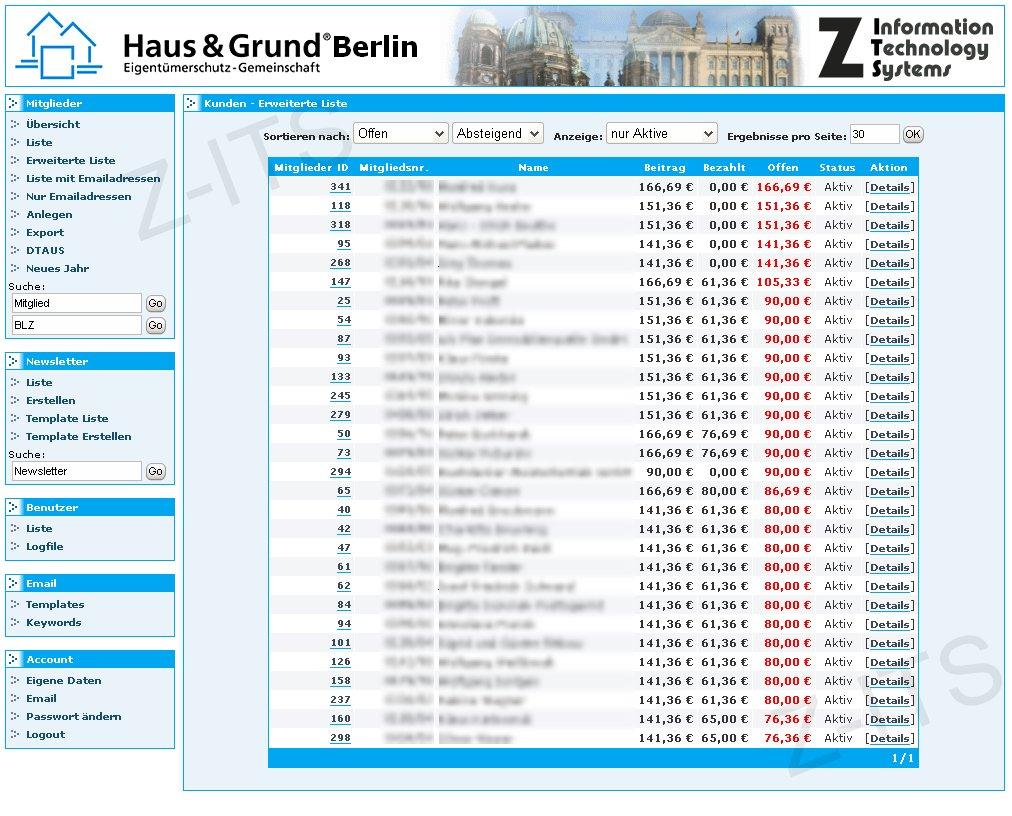The height and width of the screenshot is (816, 1012).
Task: Click the Go button next to Mitglied search
Action: pyautogui.click(x=156, y=303)
